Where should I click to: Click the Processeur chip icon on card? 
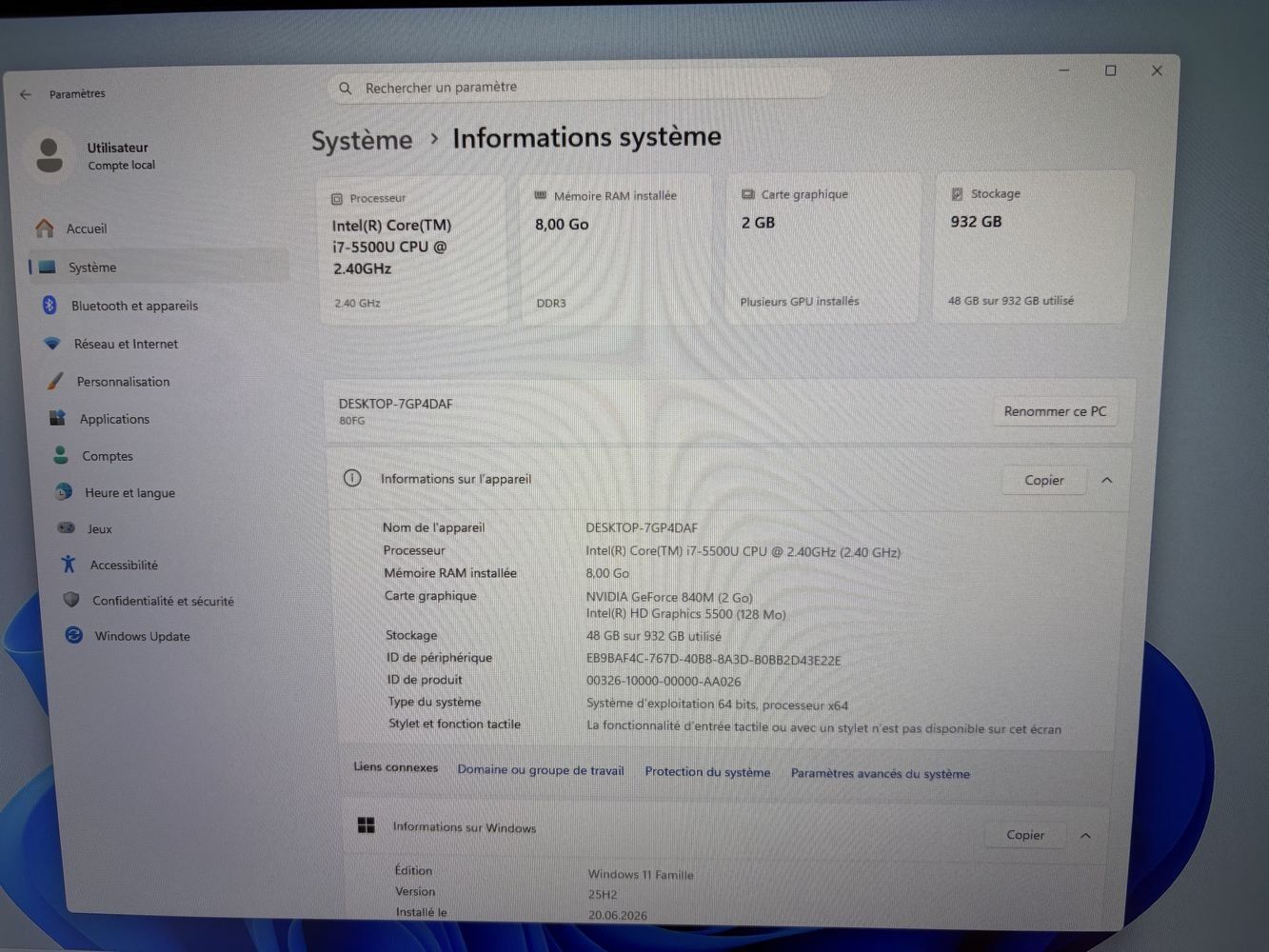coord(336,199)
